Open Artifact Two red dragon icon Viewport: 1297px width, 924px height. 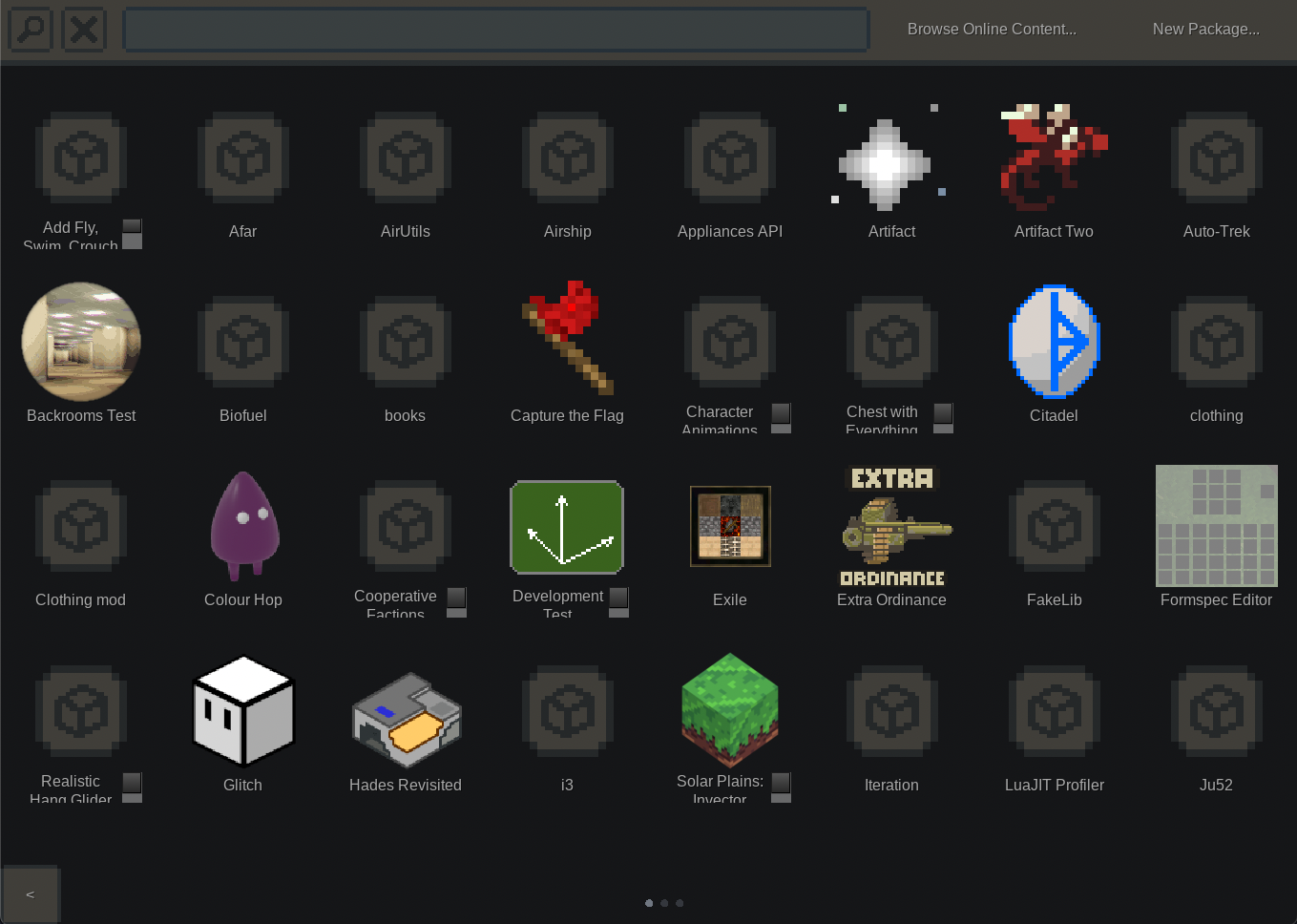(1054, 157)
